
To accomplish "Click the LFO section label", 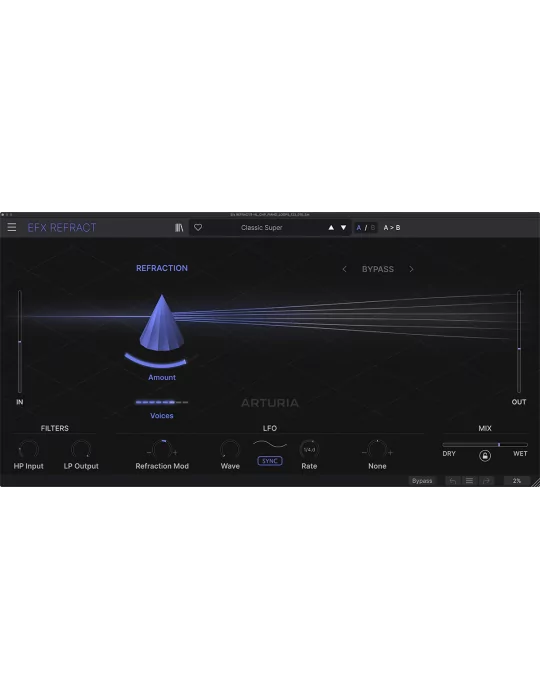I will 270,428.
